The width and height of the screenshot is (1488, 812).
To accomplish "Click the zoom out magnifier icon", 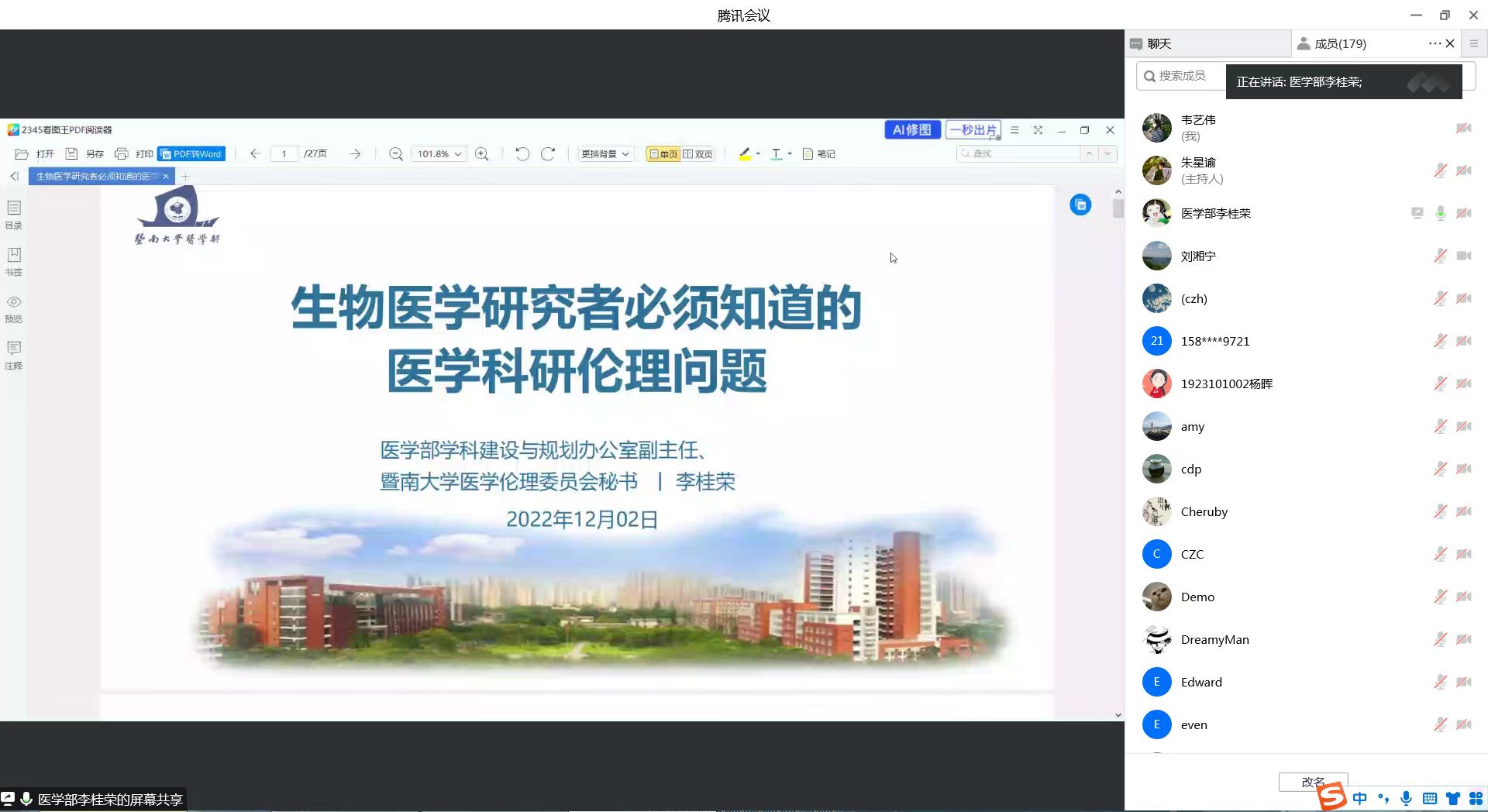I will pos(395,154).
